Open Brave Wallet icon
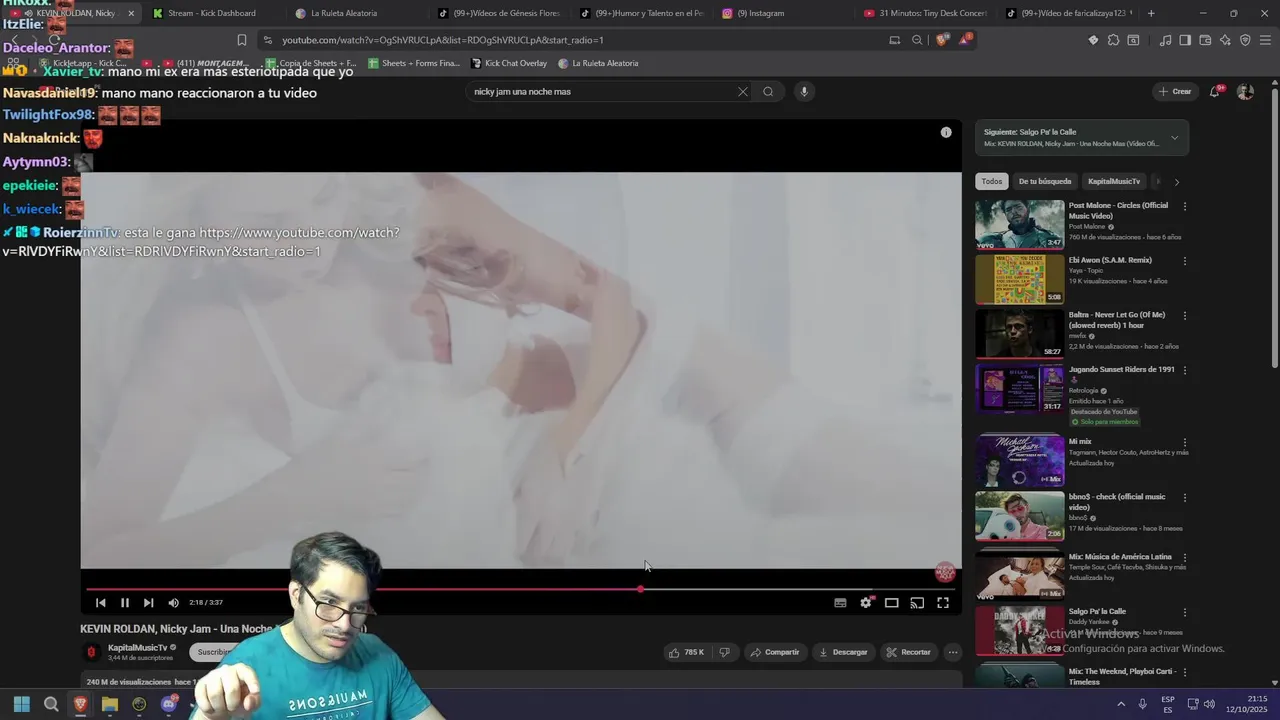 (1205, 40)
